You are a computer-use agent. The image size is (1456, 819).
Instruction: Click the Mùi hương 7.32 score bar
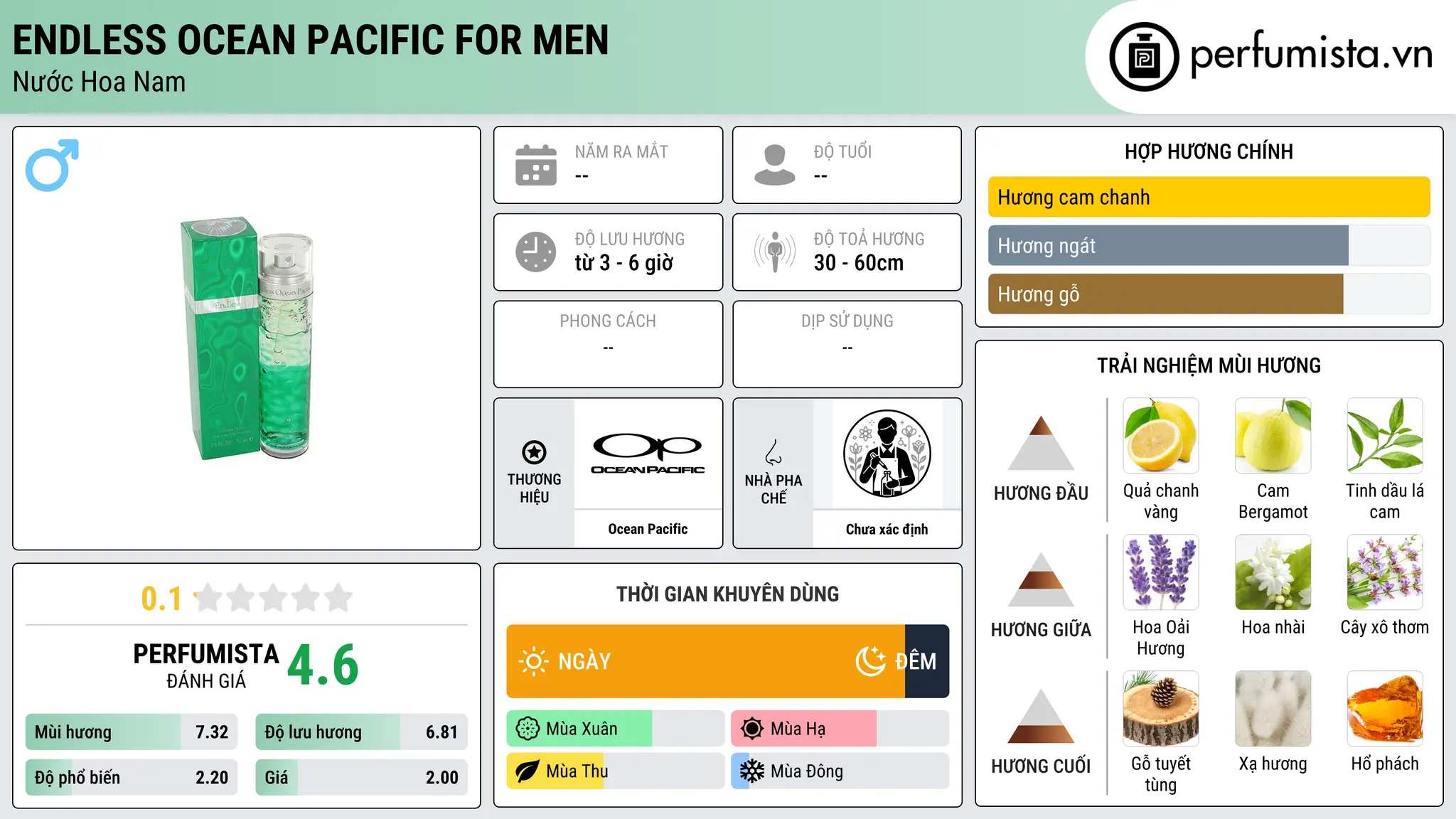(132, 732)
